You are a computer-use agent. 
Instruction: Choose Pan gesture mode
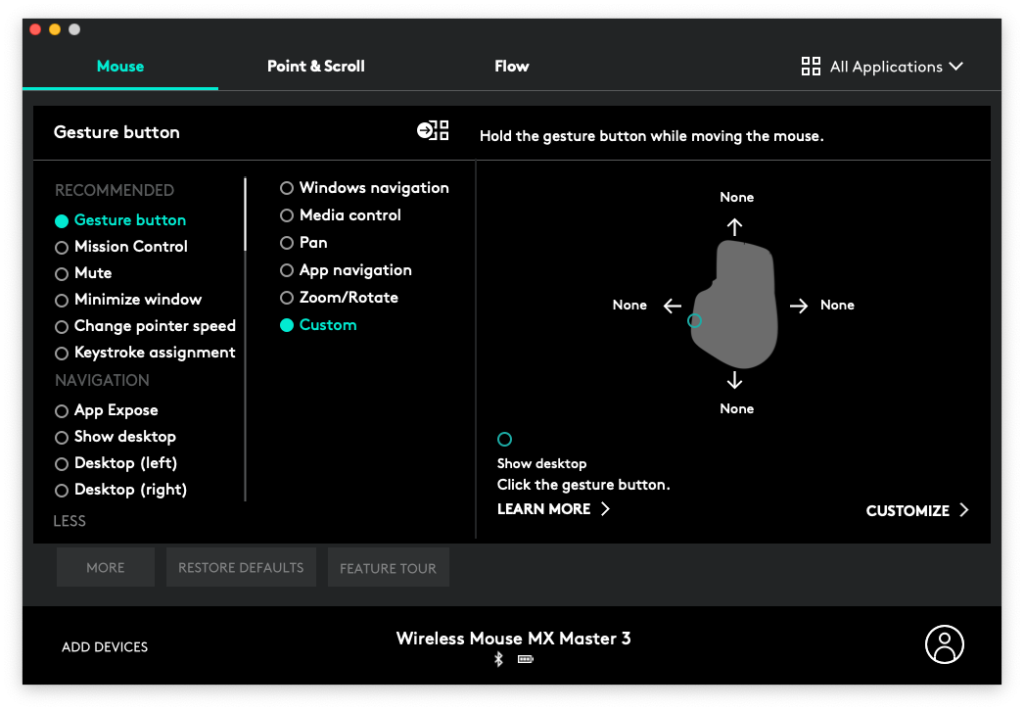[x=304, y=243]
